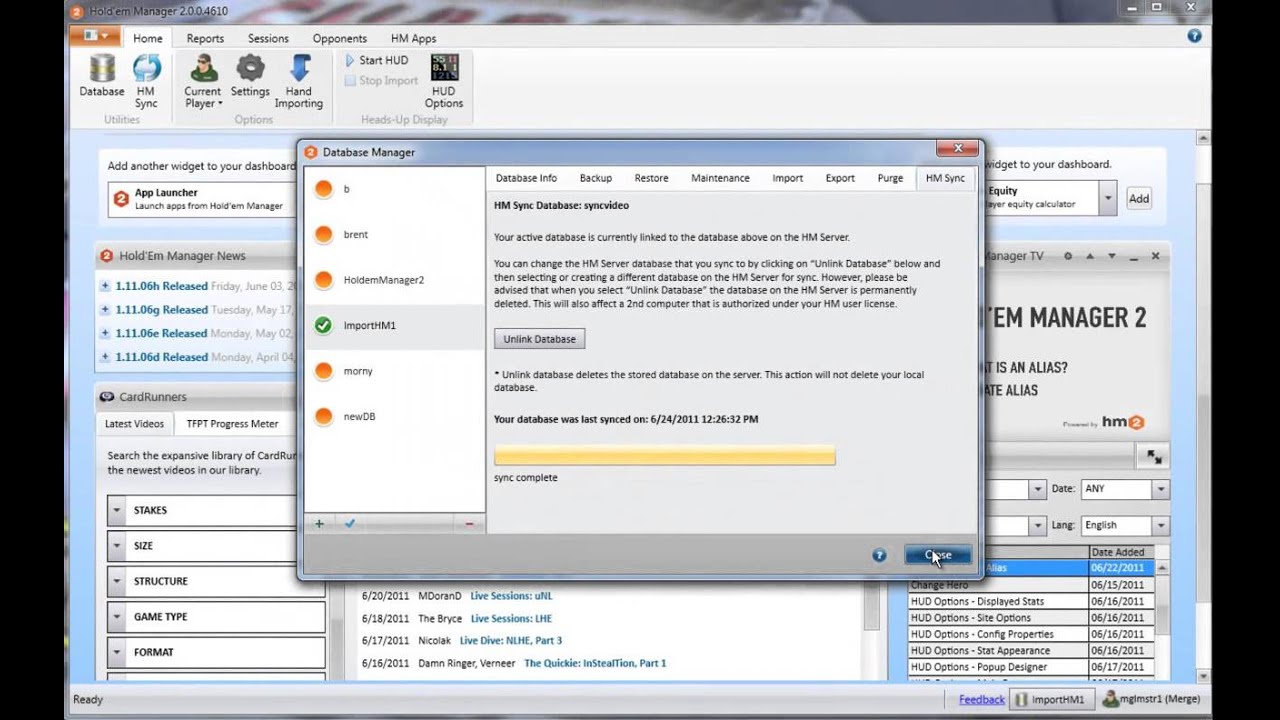Click the yellow sync progress bar

[x=664, y=455]
